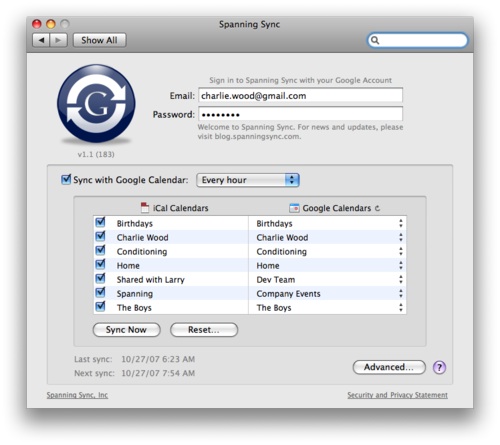The height and width of the screenshot is (445, 500).
Task: Click the magnifier icon in search field
Action: coord(375,40)
